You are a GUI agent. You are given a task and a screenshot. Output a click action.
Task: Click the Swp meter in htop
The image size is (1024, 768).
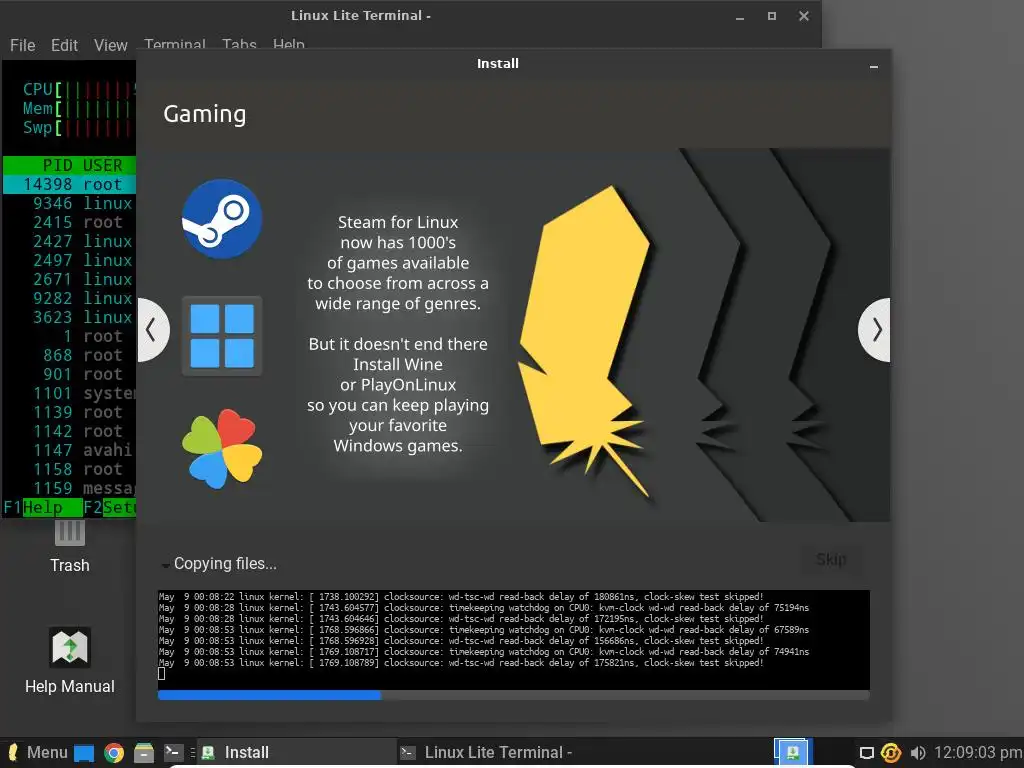click(78, 127)
